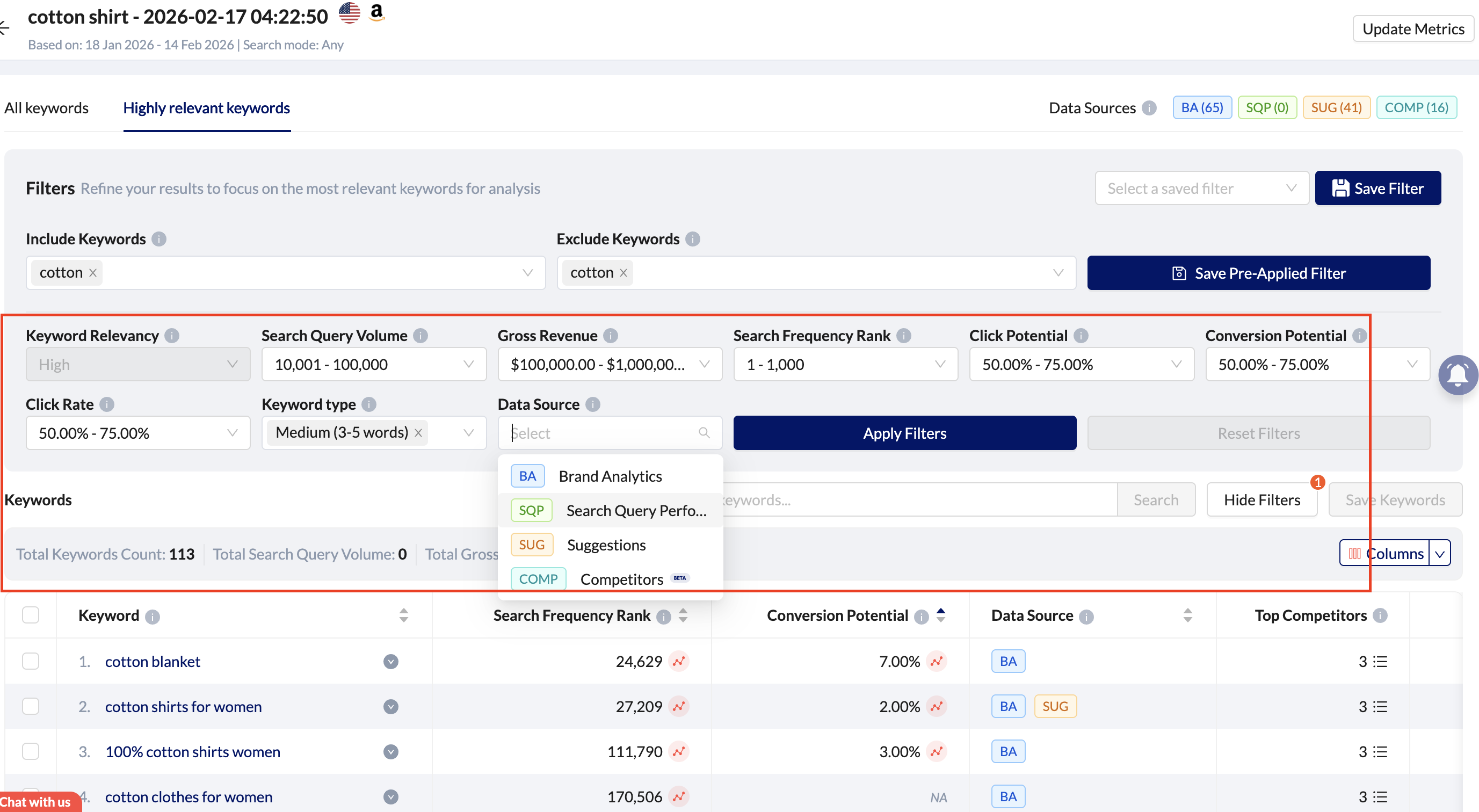The image size is (1479, 812).
Task: Click the back arrow at page top
Action: click(x=5, y=27)
